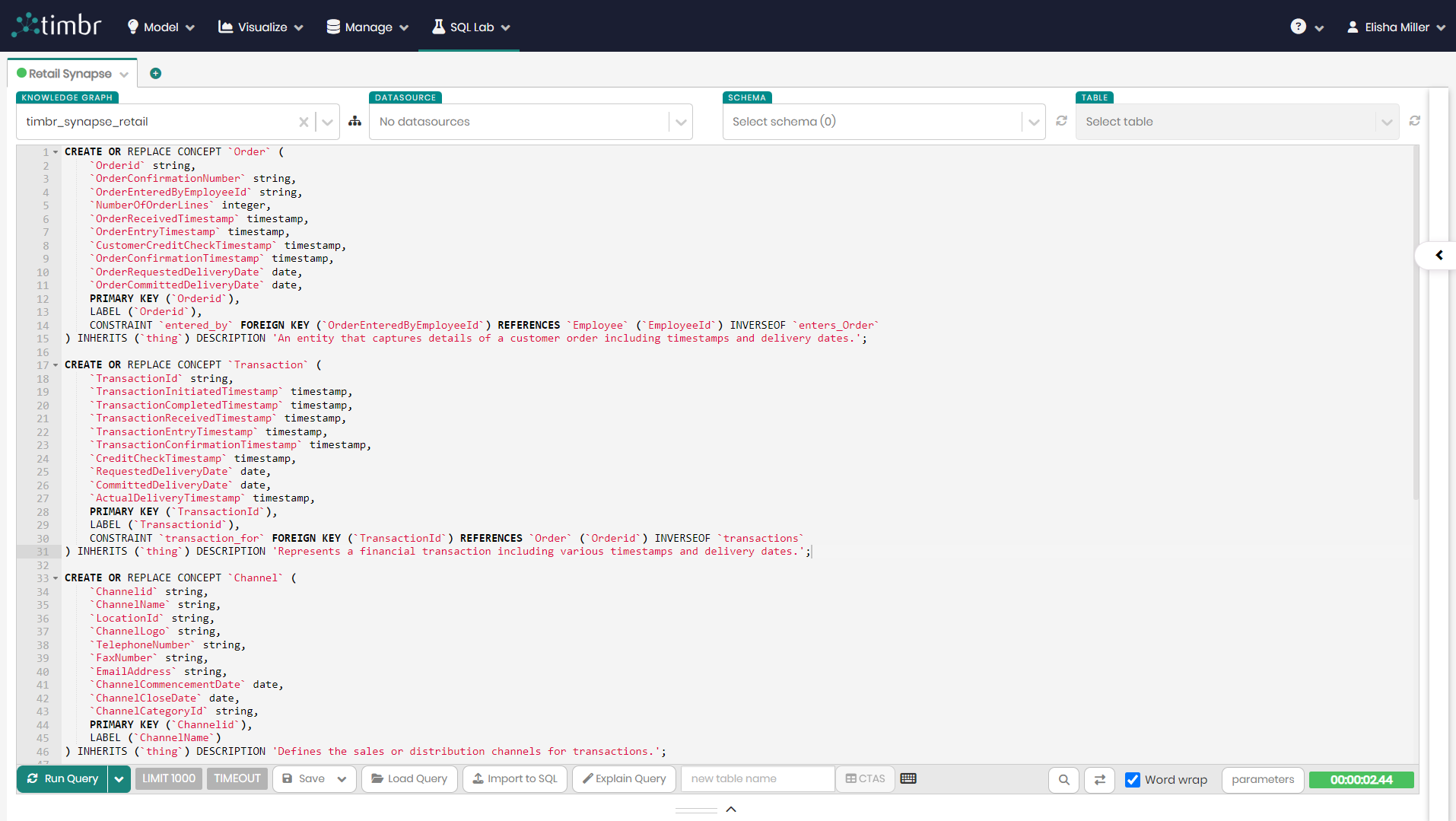
Task: Open the Manage menu
Action: pos(367,27)
